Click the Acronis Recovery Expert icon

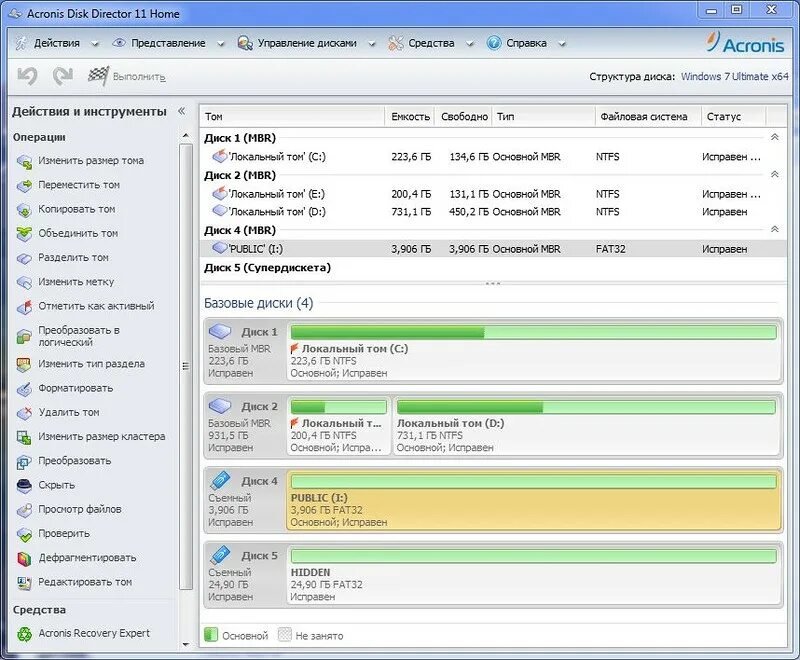tap(24, 634)
